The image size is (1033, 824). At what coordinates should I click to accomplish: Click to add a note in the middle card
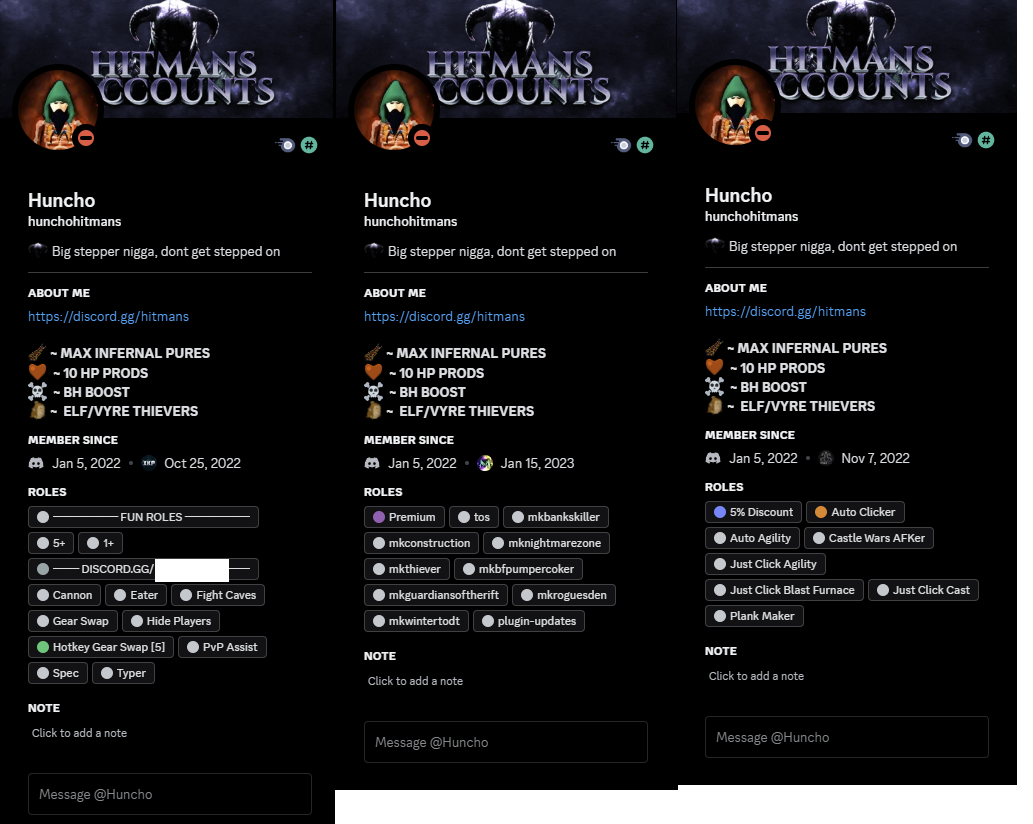415,681
